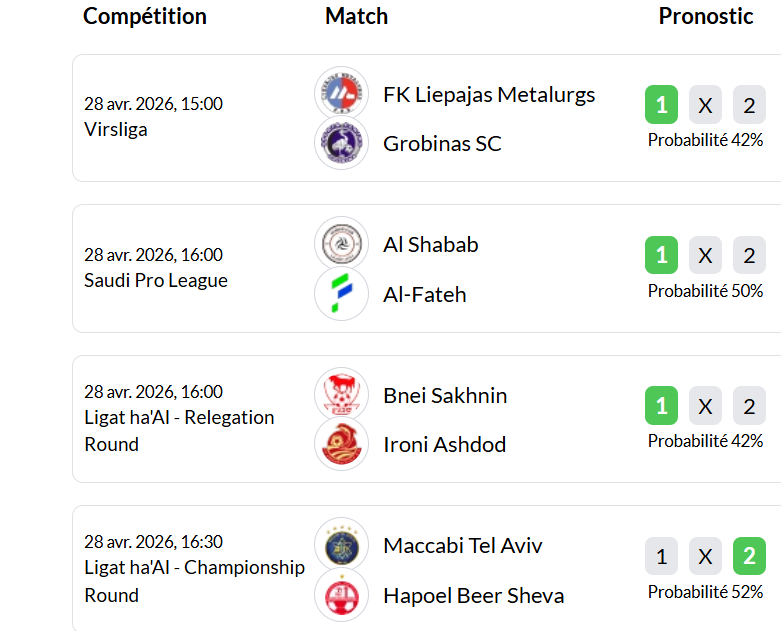Click the FK Liepajas Metalurgs team logo

pos(341,93)
